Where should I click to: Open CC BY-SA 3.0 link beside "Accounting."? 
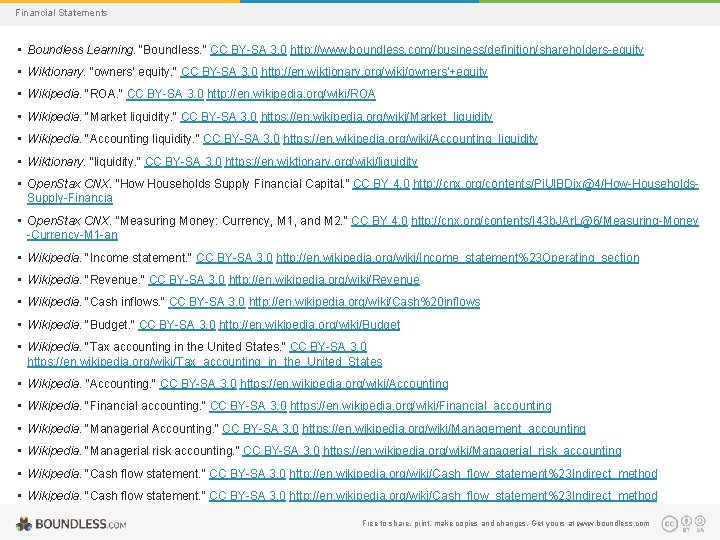coord(198,383)
